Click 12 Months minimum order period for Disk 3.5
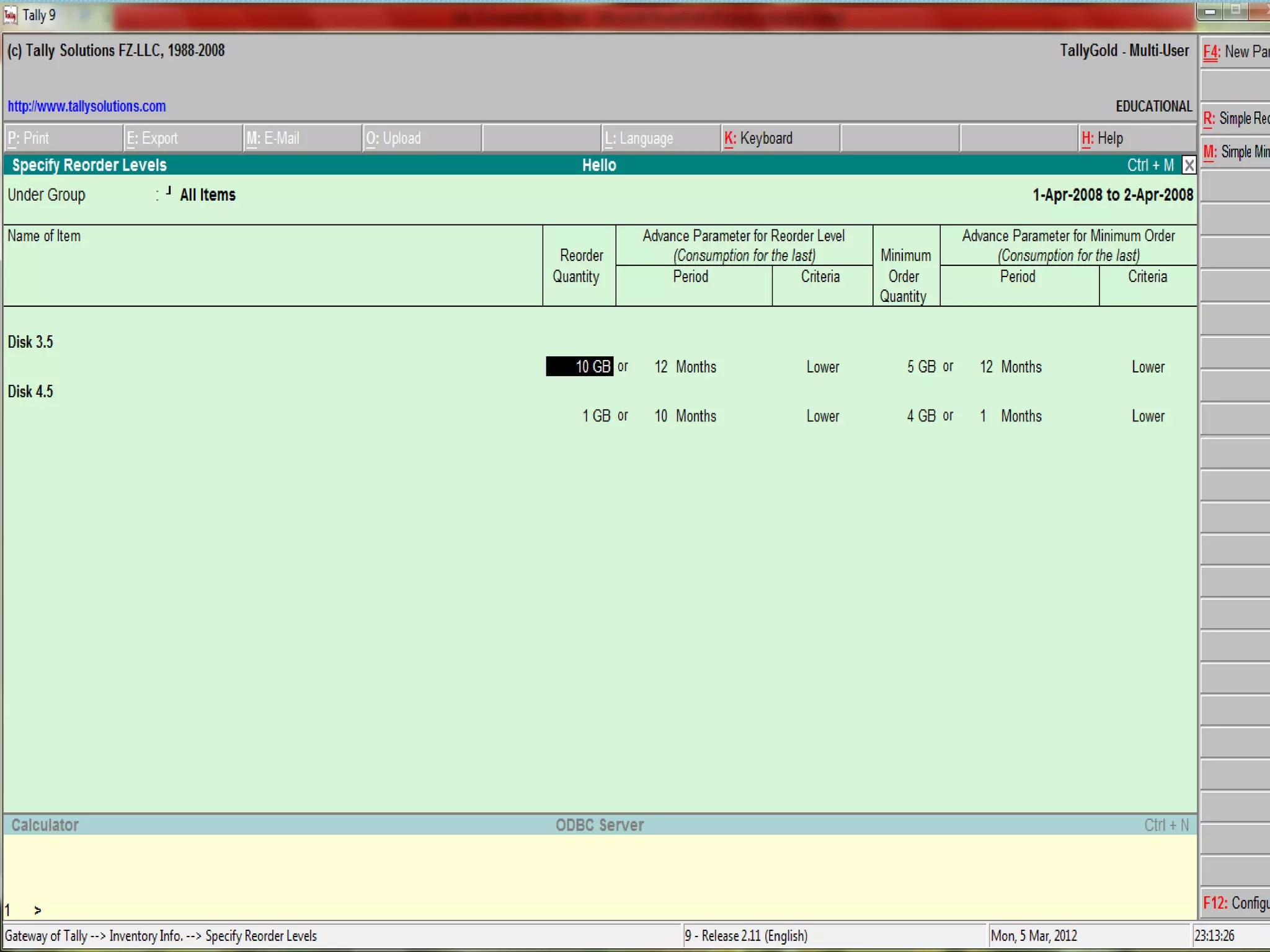The image size is (1270, 952). 1011,367
